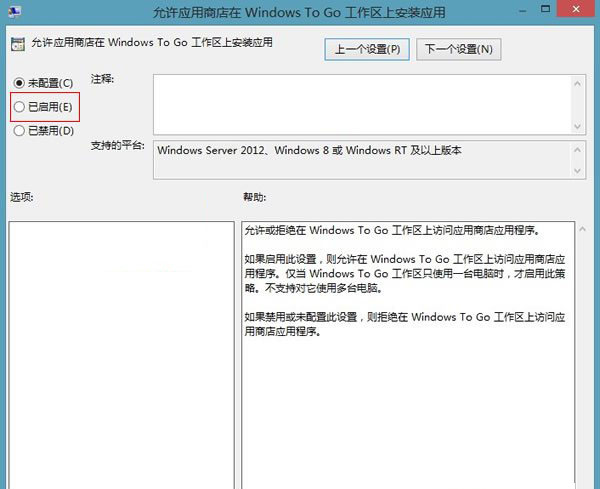This screenshot has width=600, height=489.
Task: Click the down arrow in the supported platforms scrollbar
Action: click(x=577, y=170)
